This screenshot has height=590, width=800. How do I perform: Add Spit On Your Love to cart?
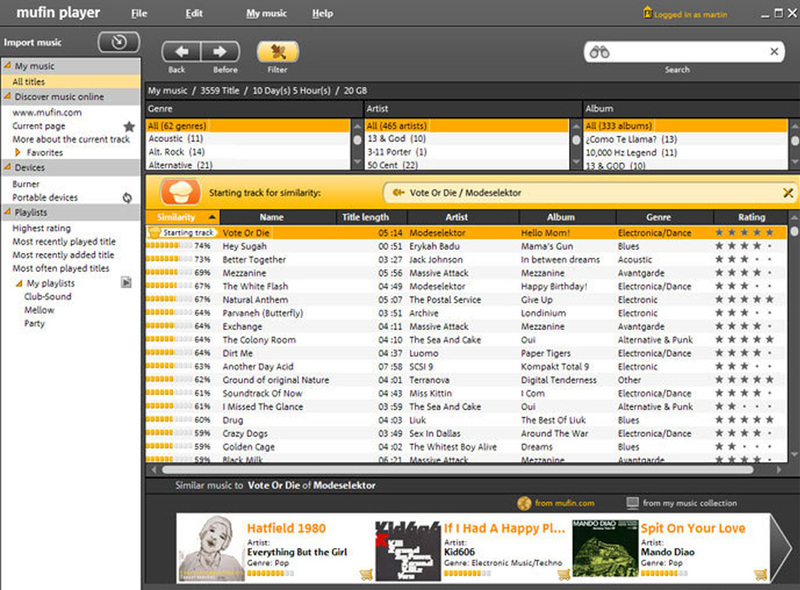tap(760, 575)
